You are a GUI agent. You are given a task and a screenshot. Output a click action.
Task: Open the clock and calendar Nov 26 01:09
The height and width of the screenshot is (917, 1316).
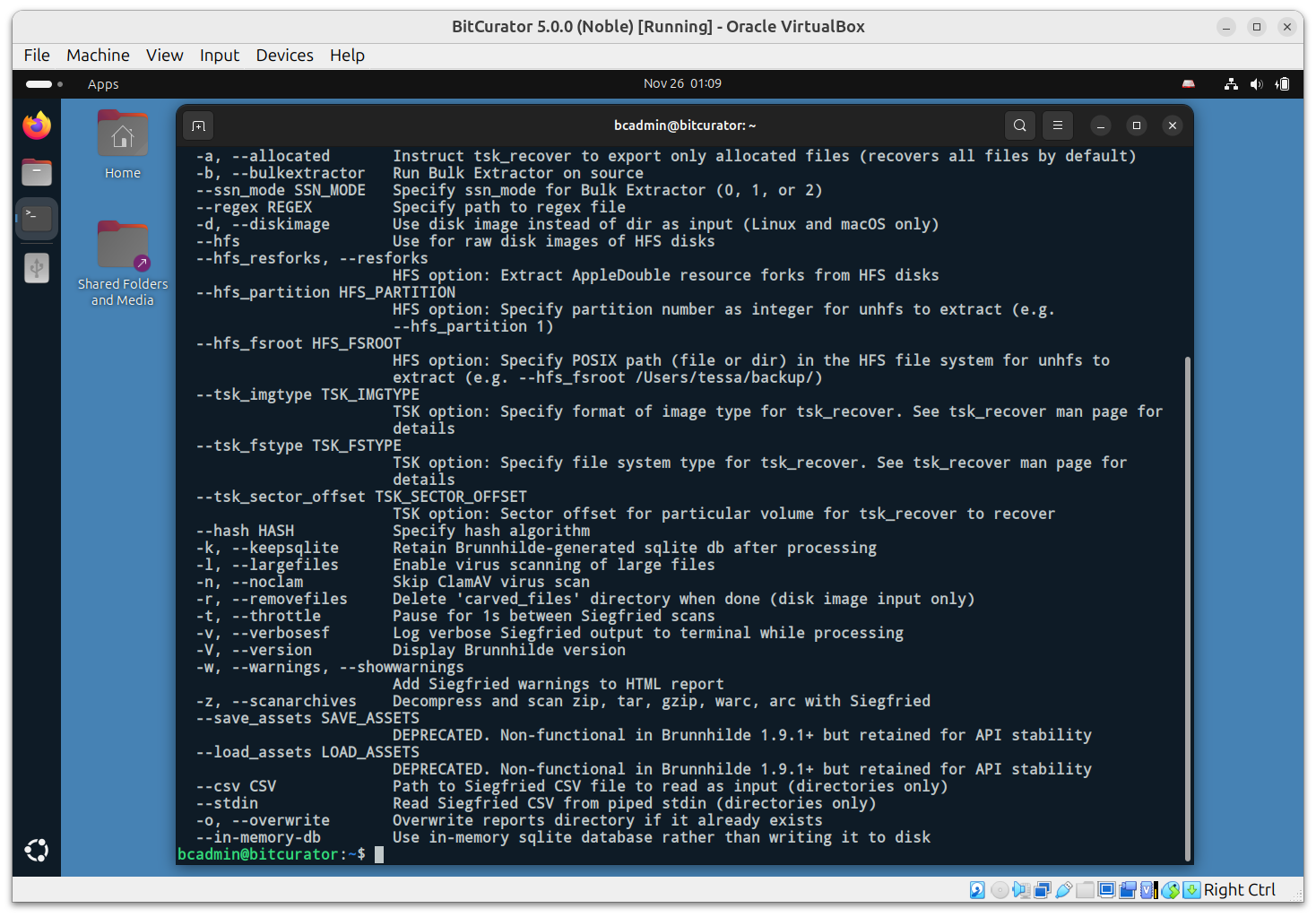tap(682, 83)
